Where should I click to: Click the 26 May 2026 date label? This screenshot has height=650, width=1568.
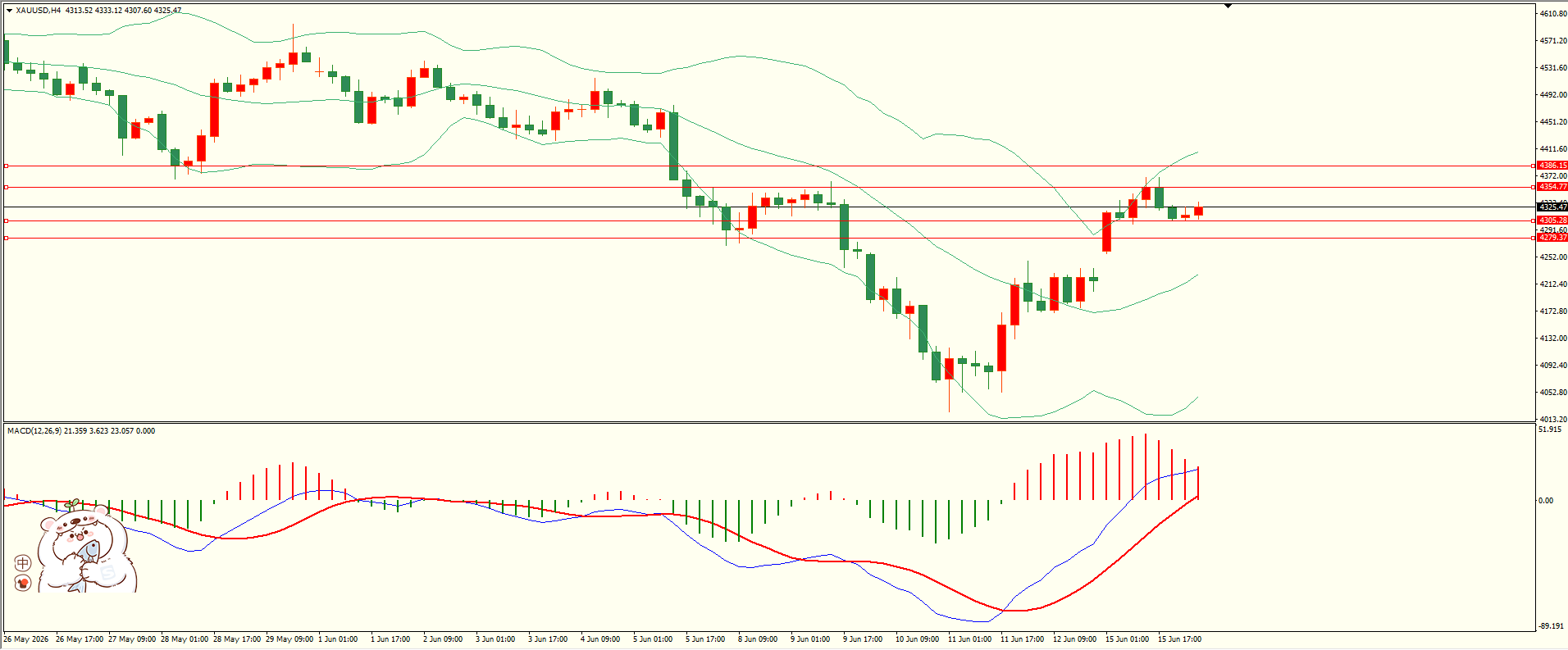26,639
